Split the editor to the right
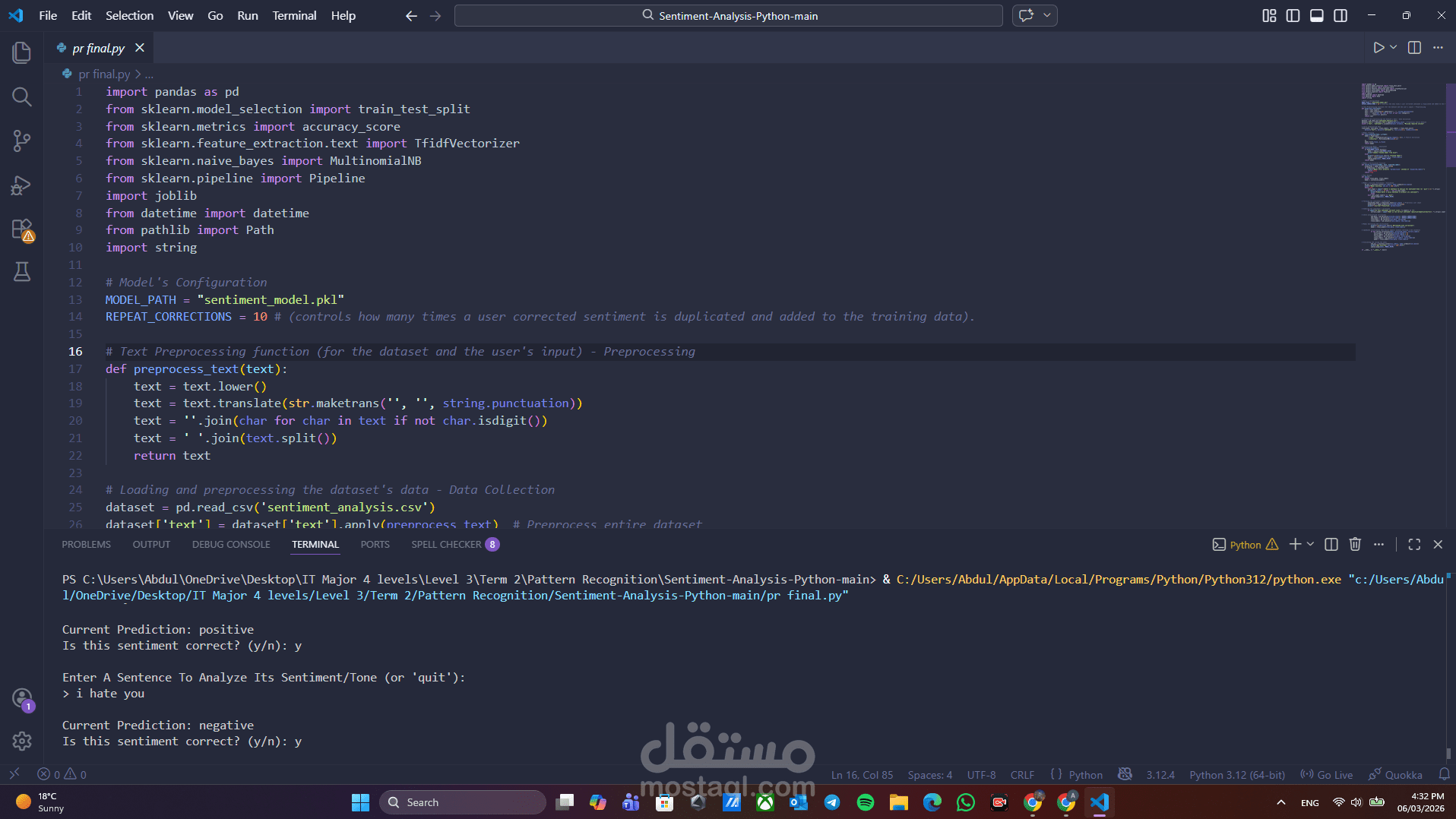Screen dimensions: 1456x819 [1414, 48]
